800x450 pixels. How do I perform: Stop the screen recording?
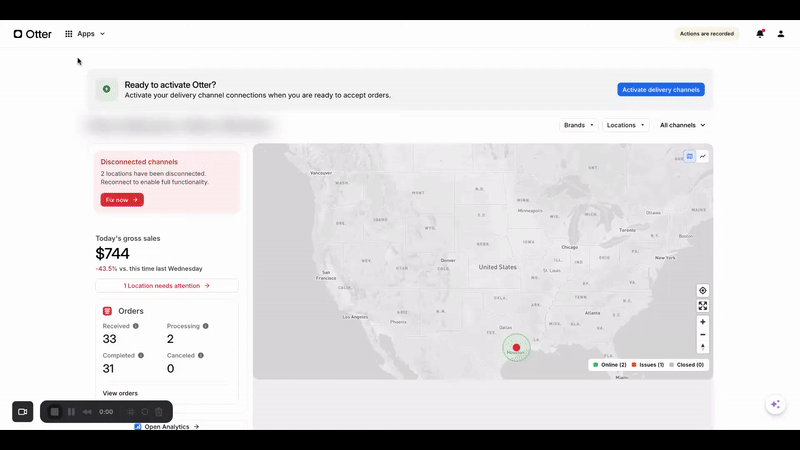click(x=55, y=412)
